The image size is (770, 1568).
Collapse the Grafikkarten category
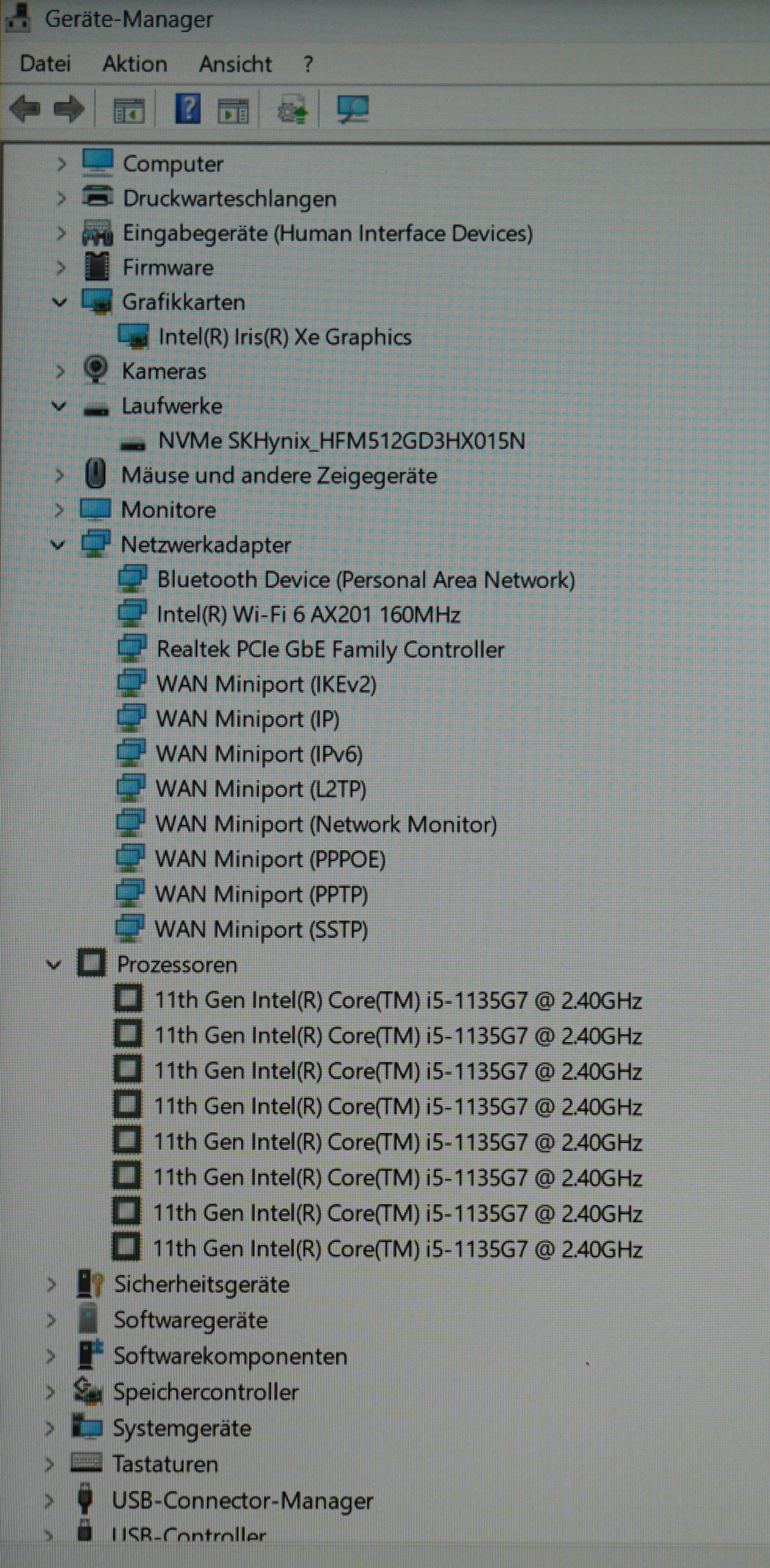[59, 302]
